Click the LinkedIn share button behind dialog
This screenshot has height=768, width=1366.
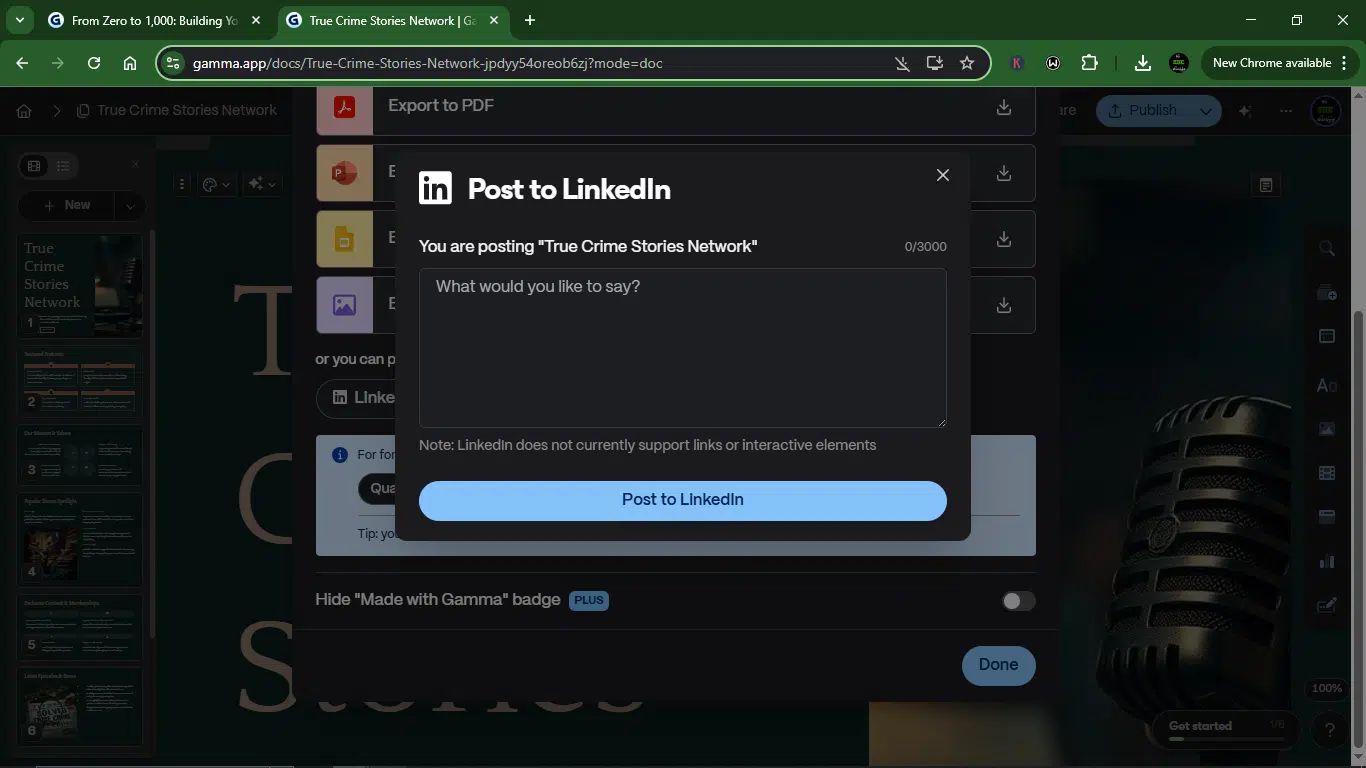click(x=357, y=398)
